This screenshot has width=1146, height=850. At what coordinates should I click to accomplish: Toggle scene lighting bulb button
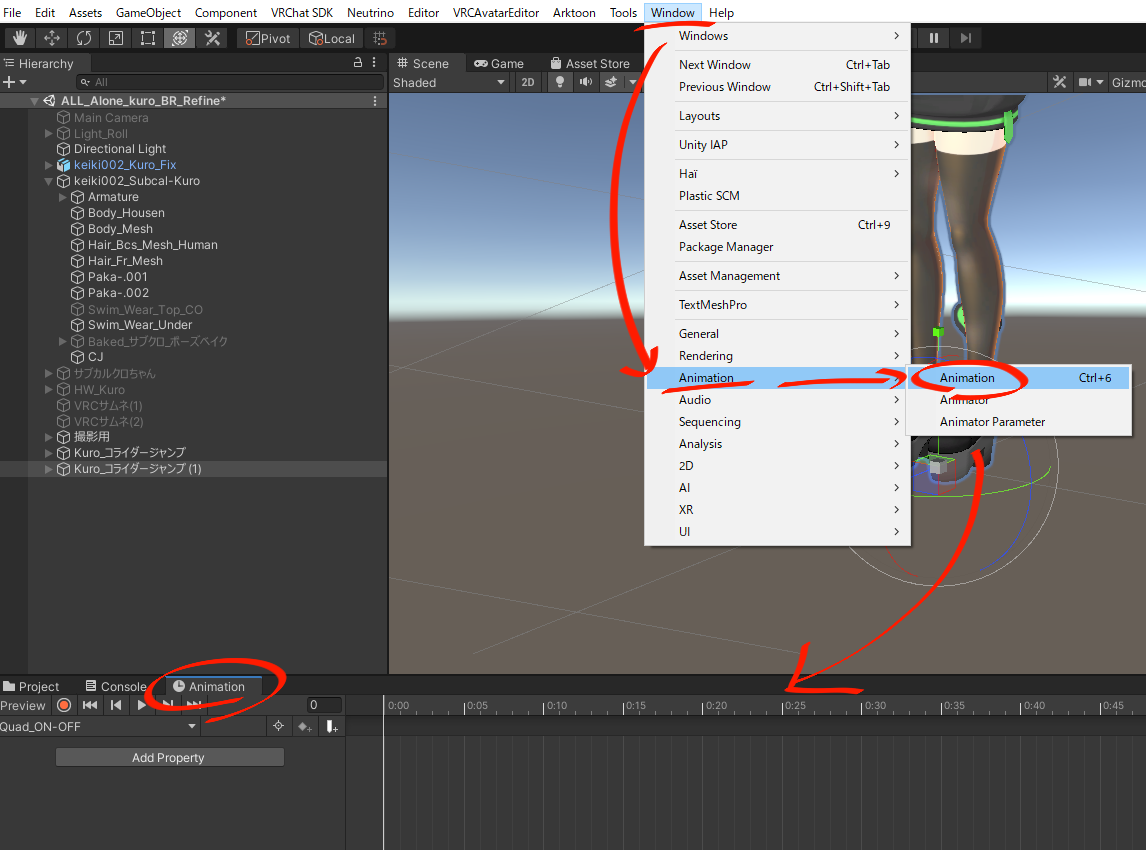tap(560, 83)
